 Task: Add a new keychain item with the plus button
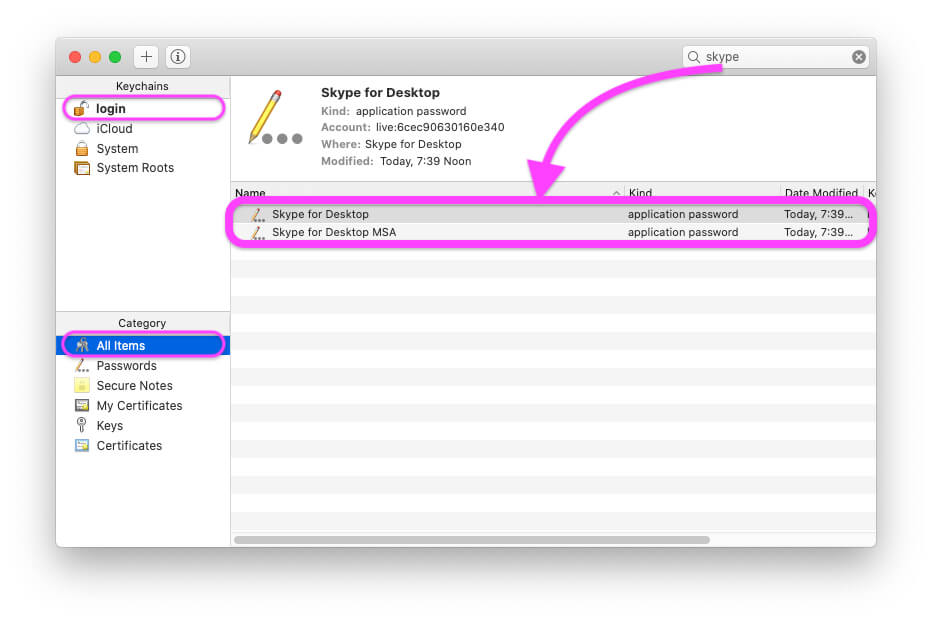point(148,56)
